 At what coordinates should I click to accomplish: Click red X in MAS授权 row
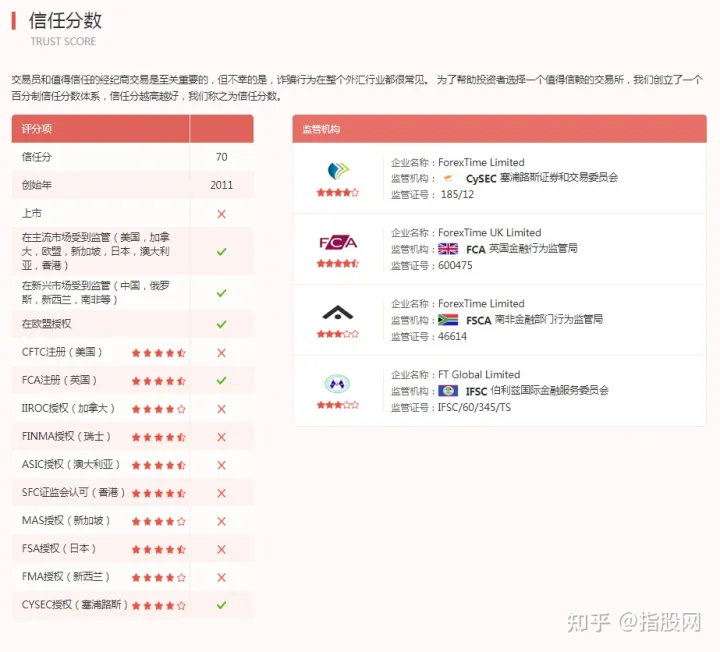[x=221, y=522]
